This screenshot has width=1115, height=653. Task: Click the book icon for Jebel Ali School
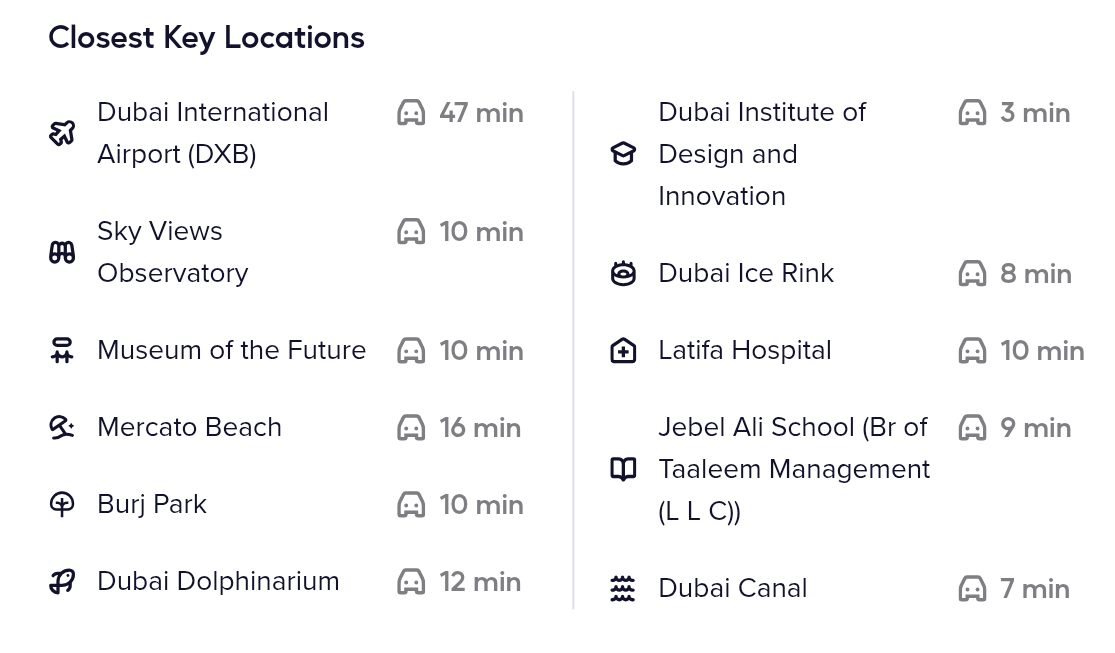coord(623,469)
